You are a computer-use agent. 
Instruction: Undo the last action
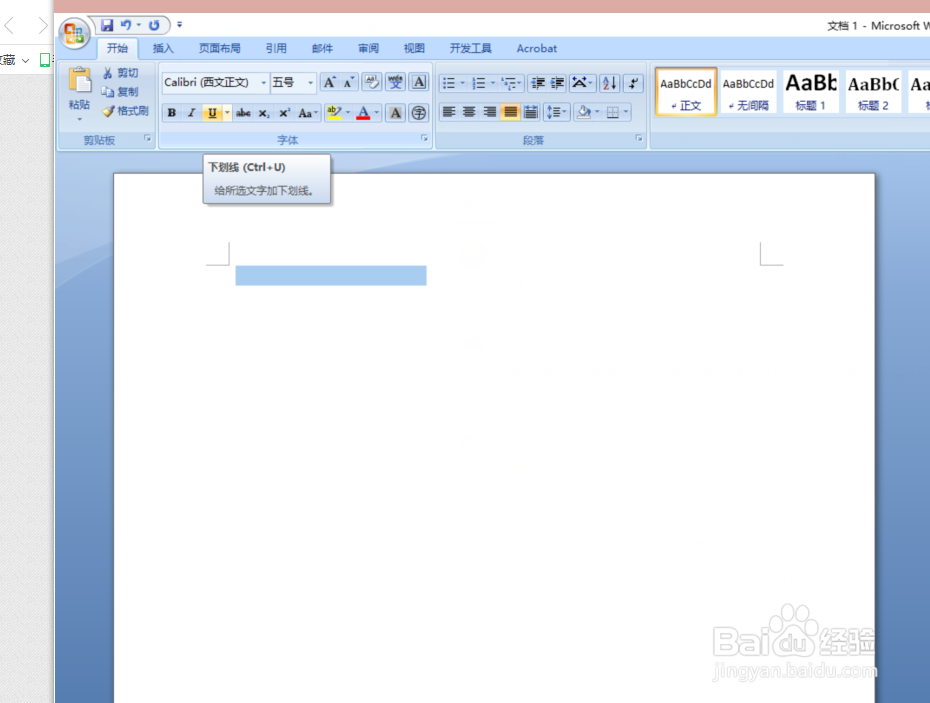(x=126, y=25)
